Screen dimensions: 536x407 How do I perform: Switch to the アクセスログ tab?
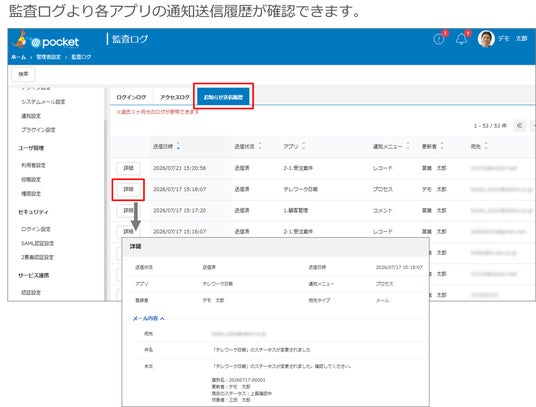[x=175, y=97]
